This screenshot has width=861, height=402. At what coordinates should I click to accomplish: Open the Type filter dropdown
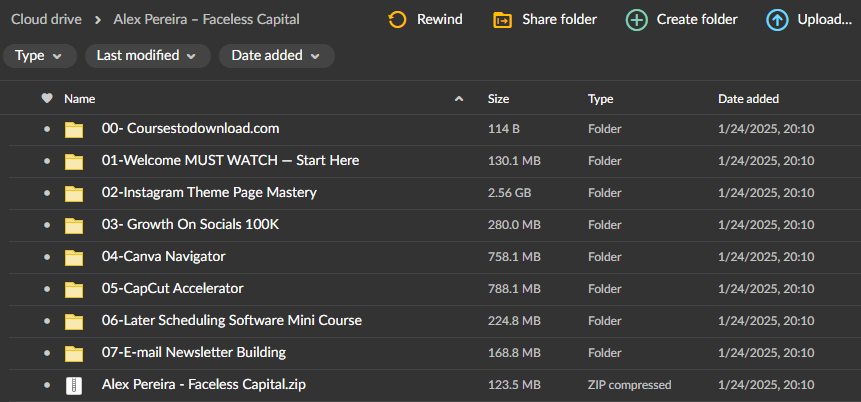(x=40, y=56)
